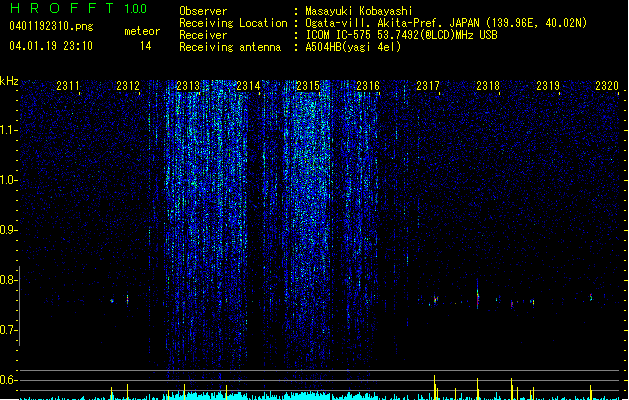Click the 2312 time marker
The height and width of the screenshot is (400, 629).
click(128, 86)
